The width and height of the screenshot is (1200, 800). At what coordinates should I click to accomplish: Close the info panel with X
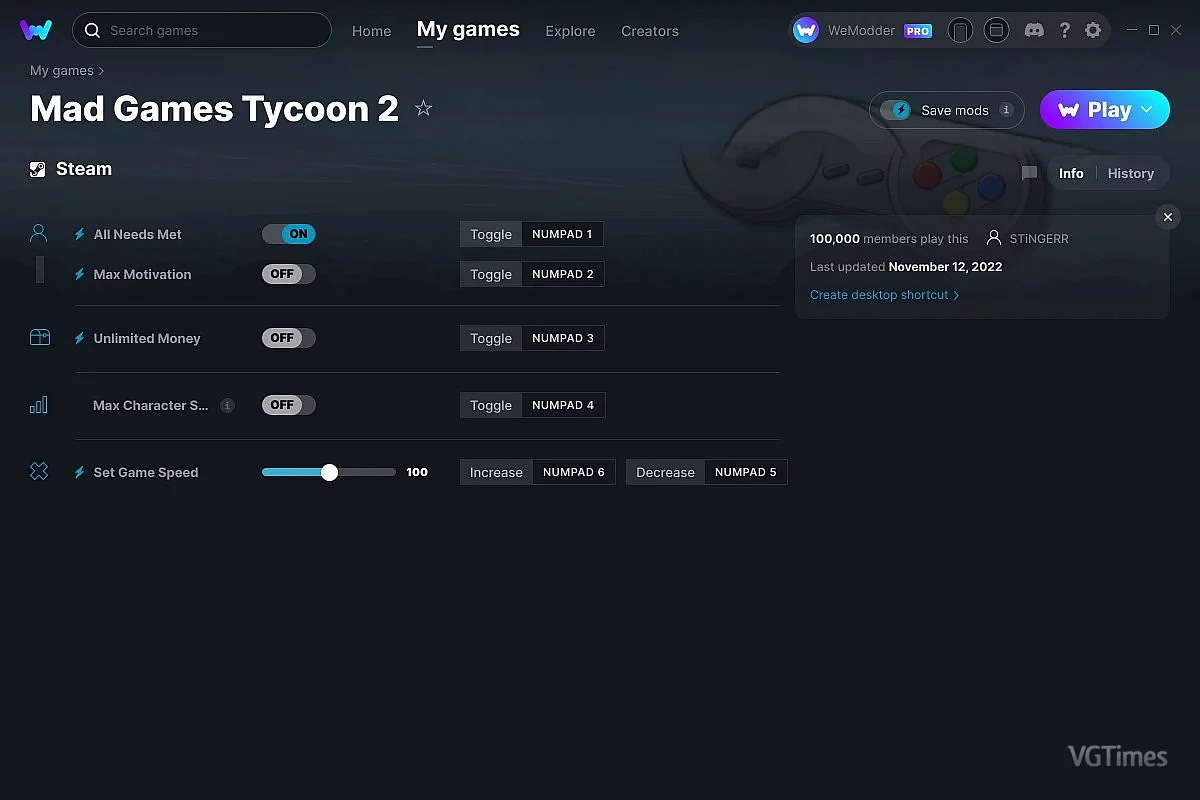tap(1167, 217)
